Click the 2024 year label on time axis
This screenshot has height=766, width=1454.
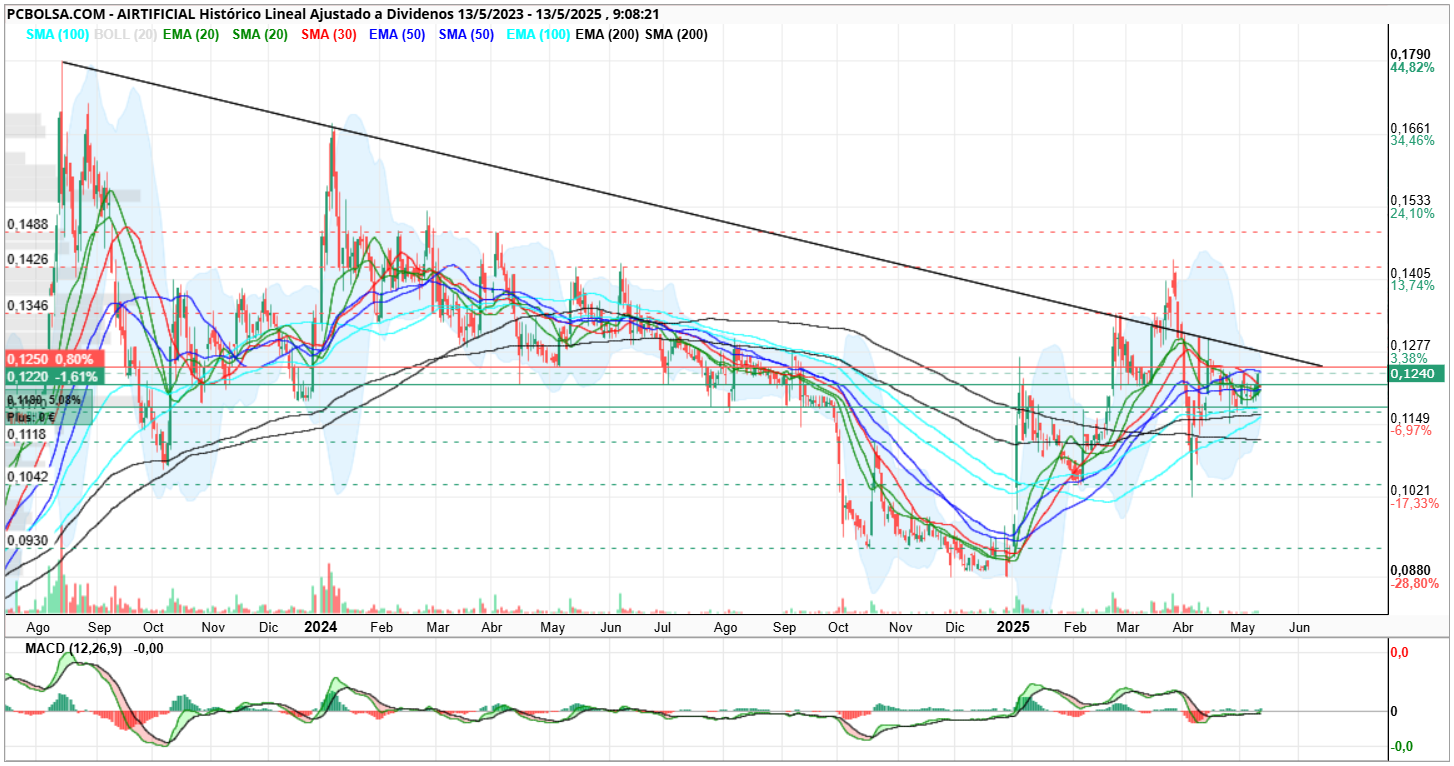[321, 627]
